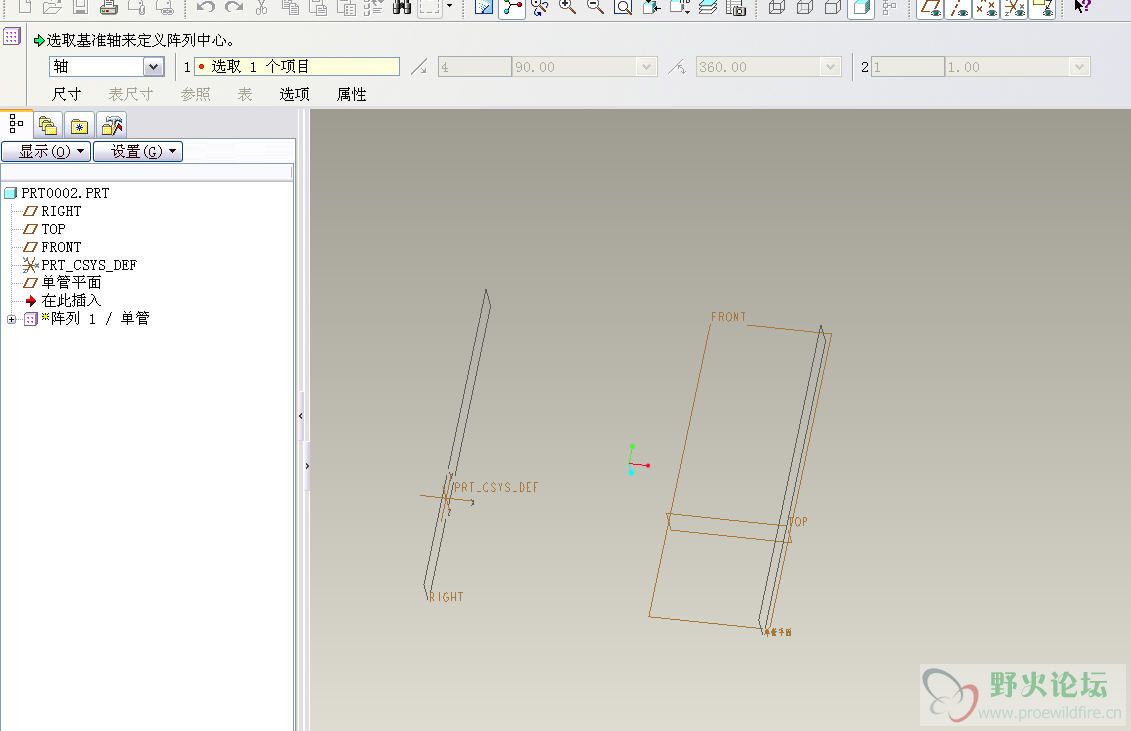
Task: Click the first direction count field
Action: 475,67
